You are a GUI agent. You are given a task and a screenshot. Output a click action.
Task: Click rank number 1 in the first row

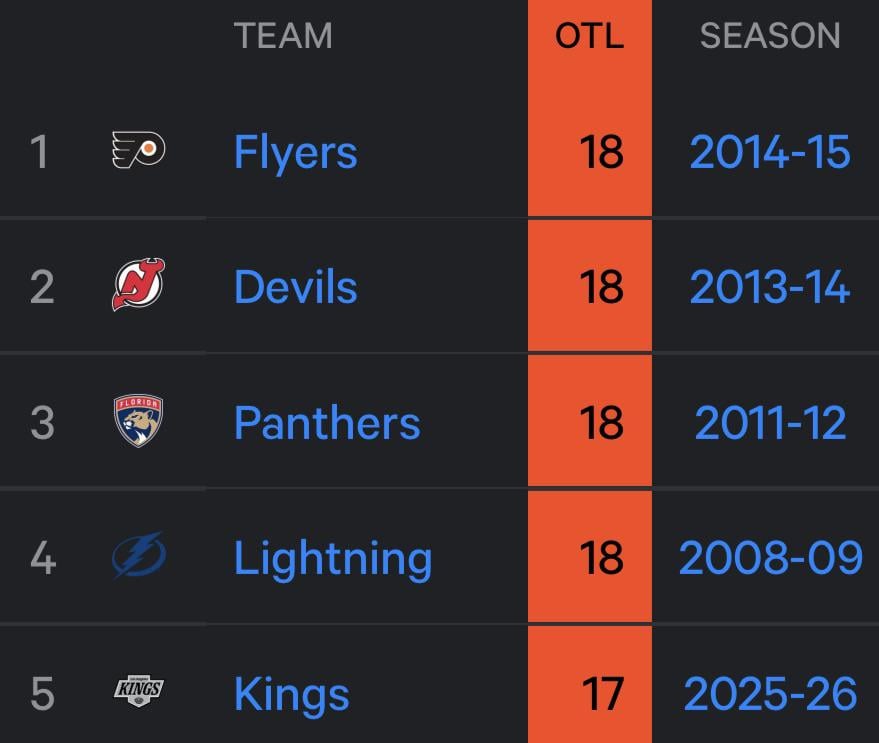coord(39,152)
